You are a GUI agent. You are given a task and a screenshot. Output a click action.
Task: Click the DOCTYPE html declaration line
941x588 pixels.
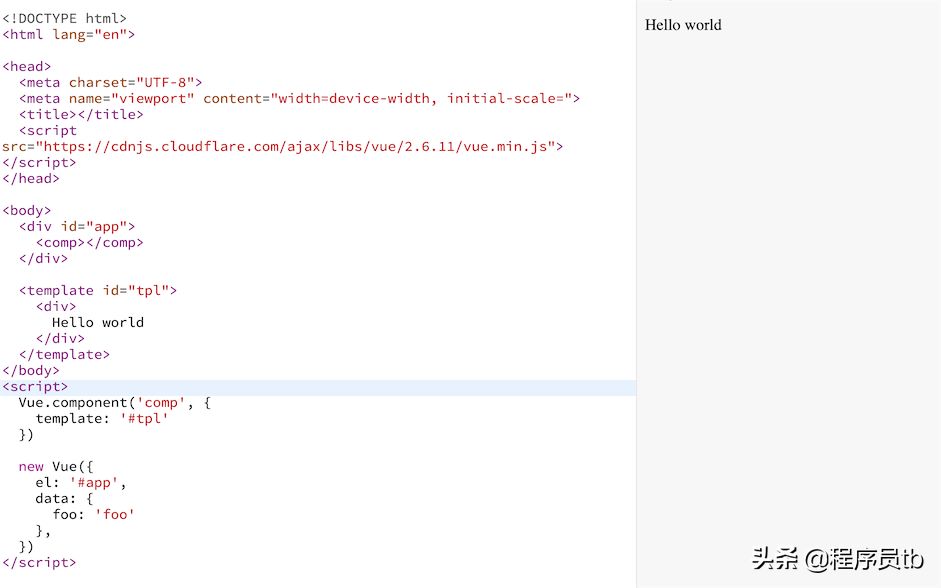click(64, 18)
